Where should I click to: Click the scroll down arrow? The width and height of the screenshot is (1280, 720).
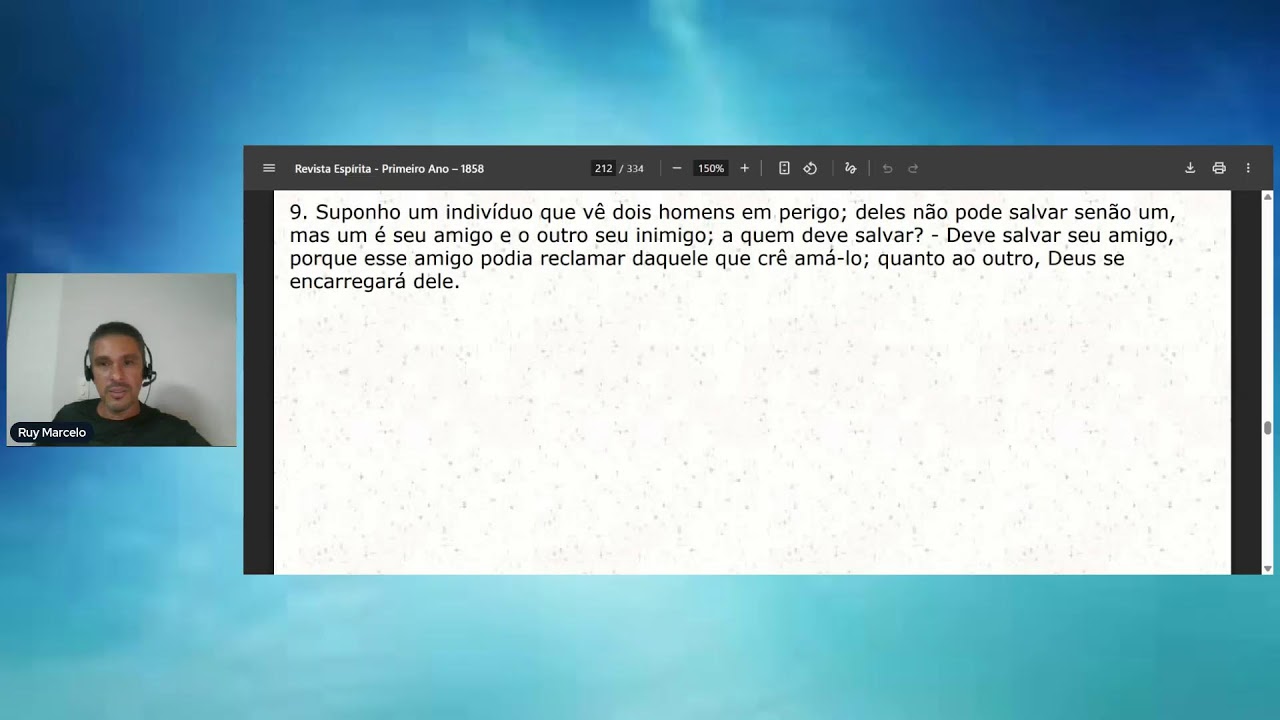[1268, 568]
